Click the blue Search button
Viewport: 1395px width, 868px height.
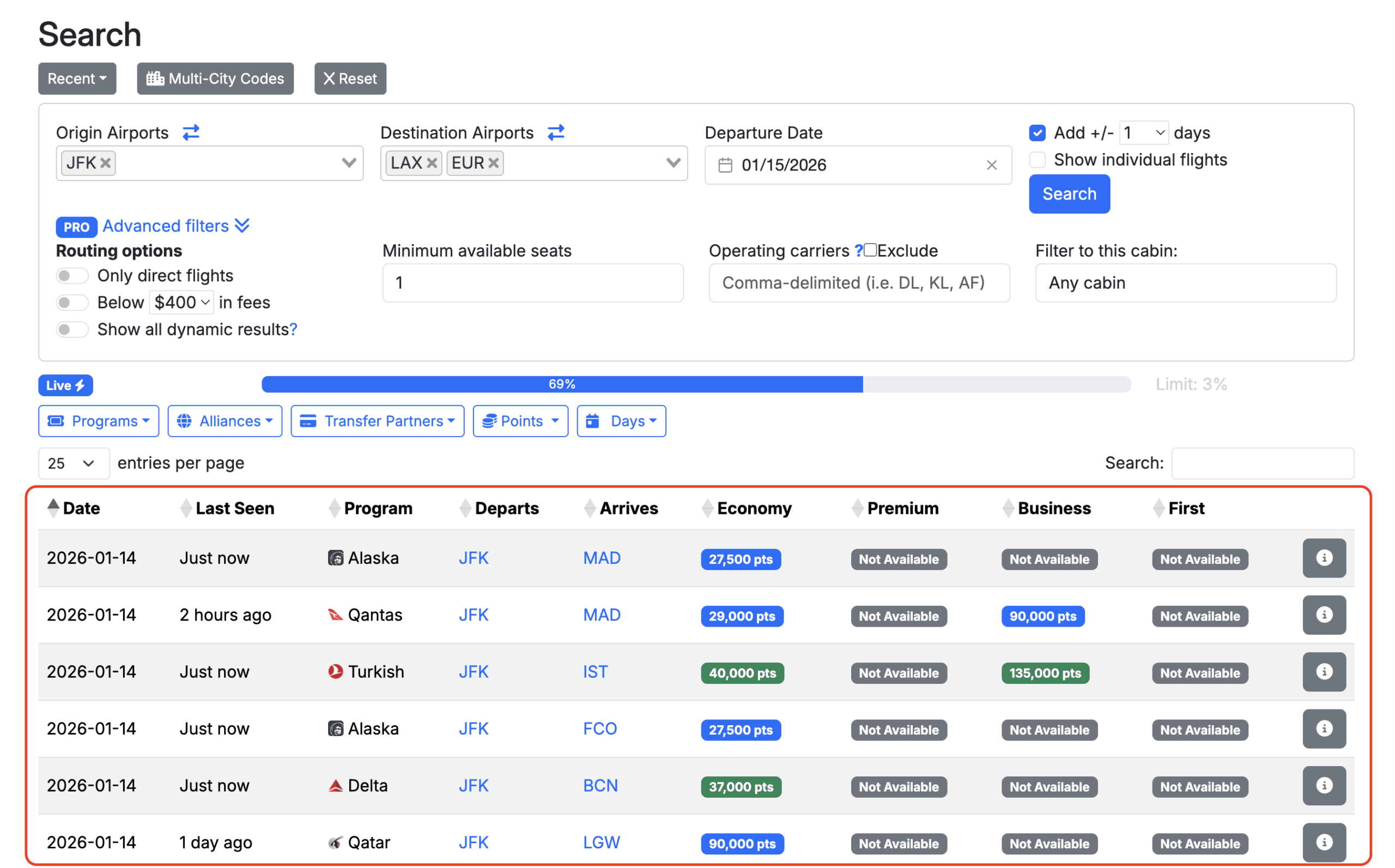tap(1069, 193)
